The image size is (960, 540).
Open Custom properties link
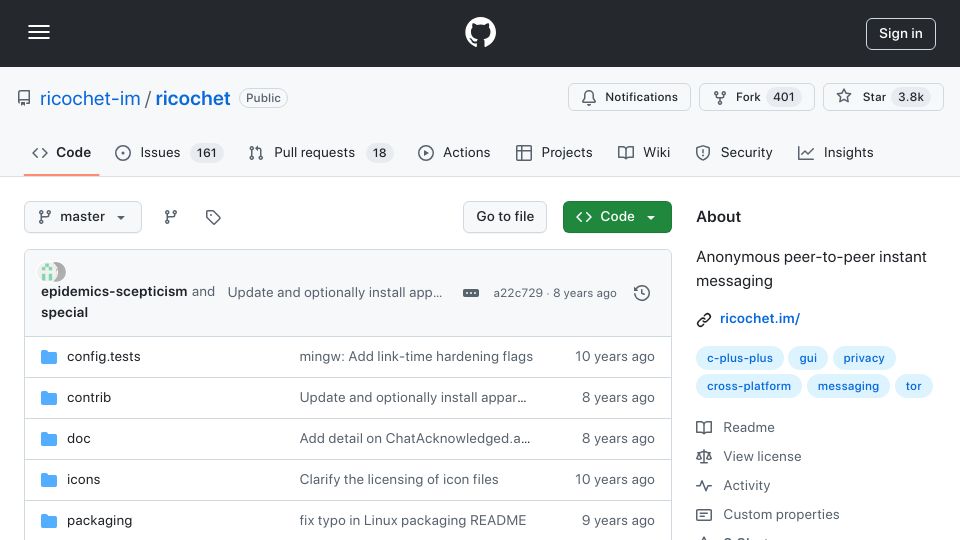768,514
